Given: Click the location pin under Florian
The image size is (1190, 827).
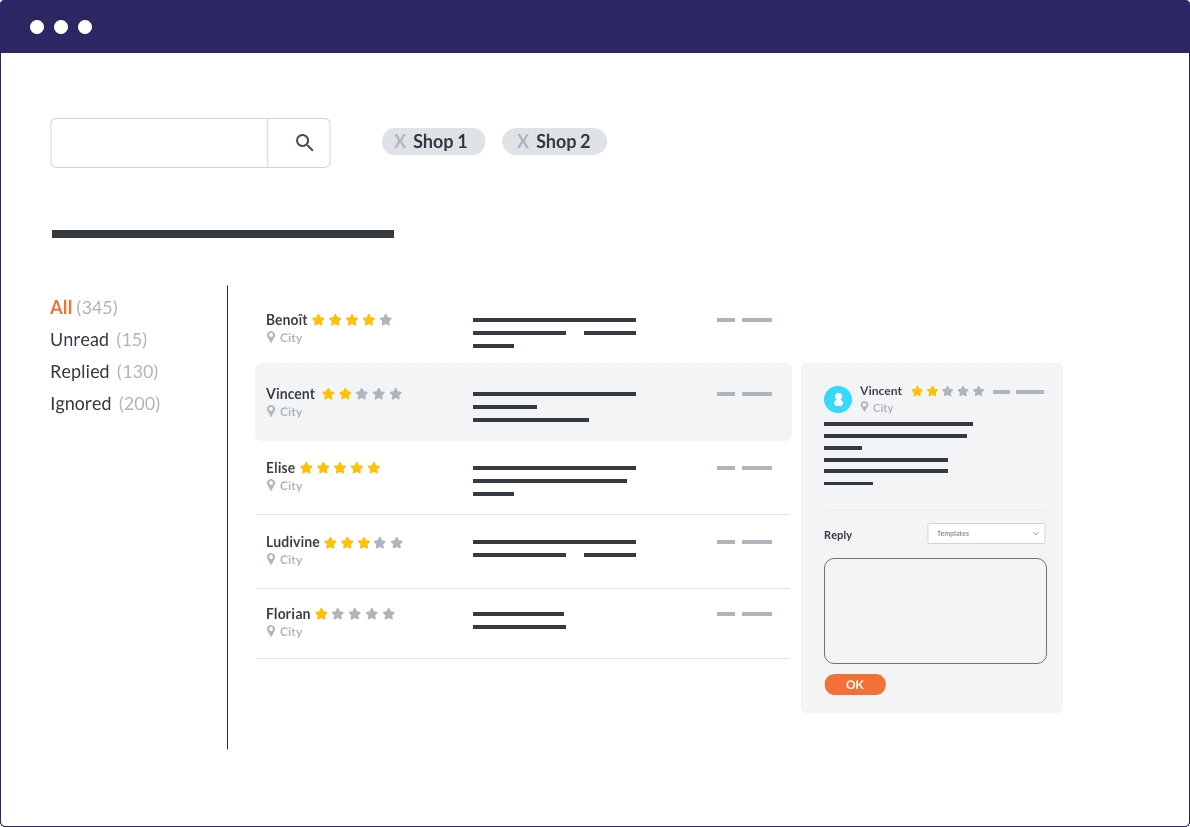Looking at the screenshot, I should (271, 632).
